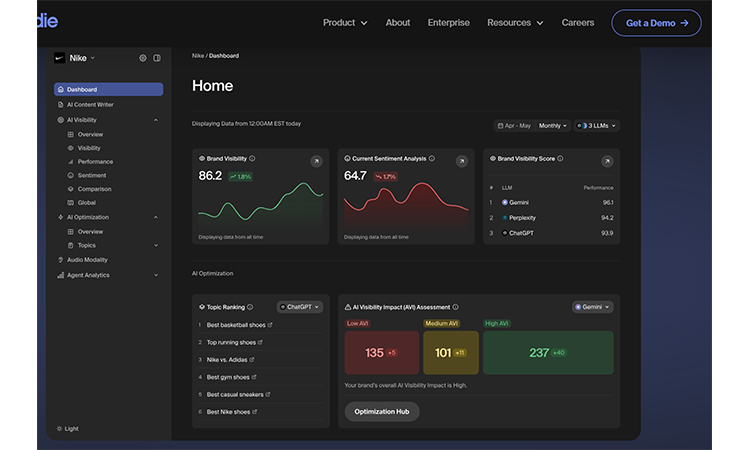This screenshot has height=450, width=750.
Task: Open the Product menu in top navigation
Action: [345, 22]
